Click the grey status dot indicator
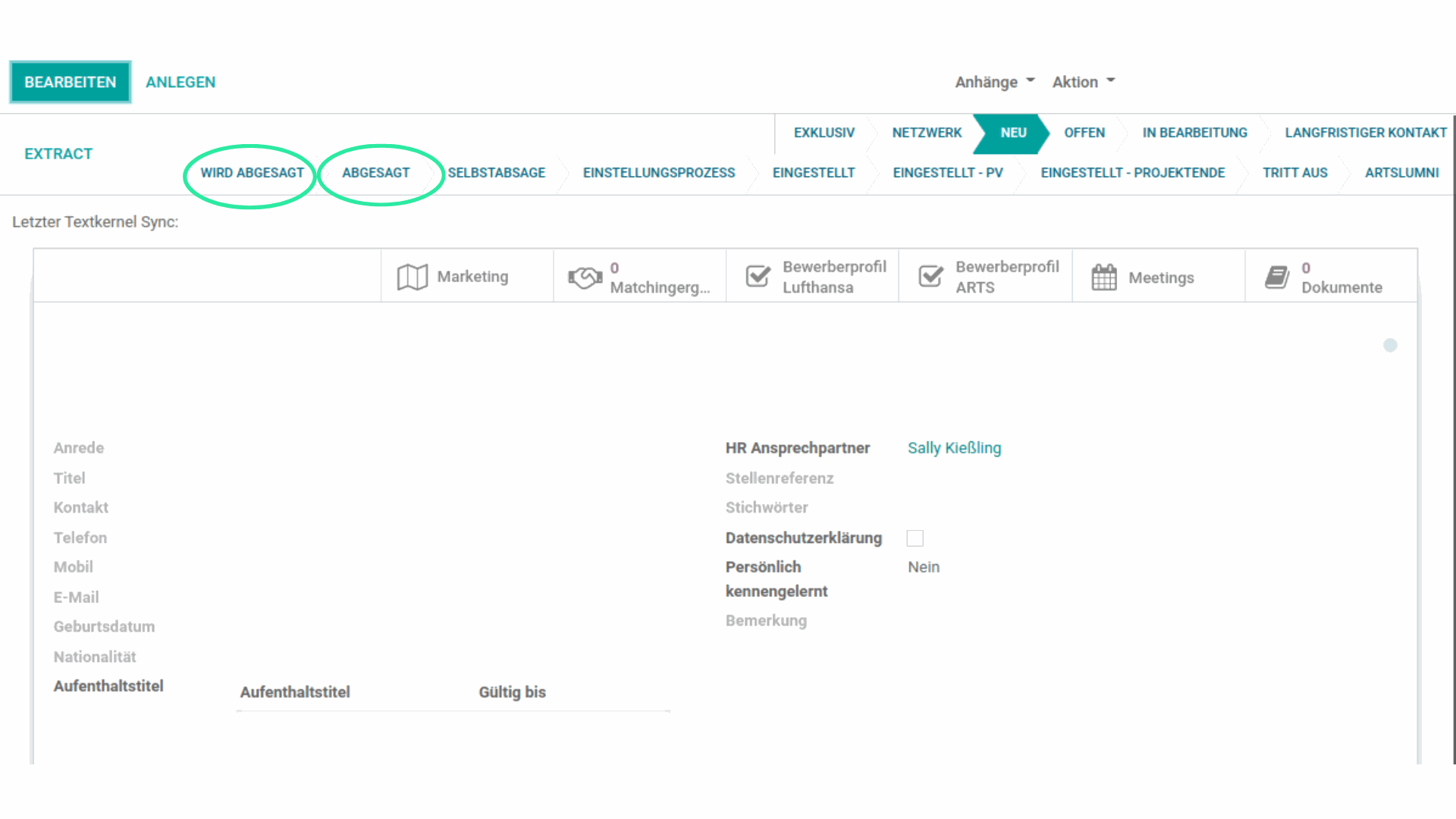The height and width of the screenshot is (819, 1456). 1390,345
